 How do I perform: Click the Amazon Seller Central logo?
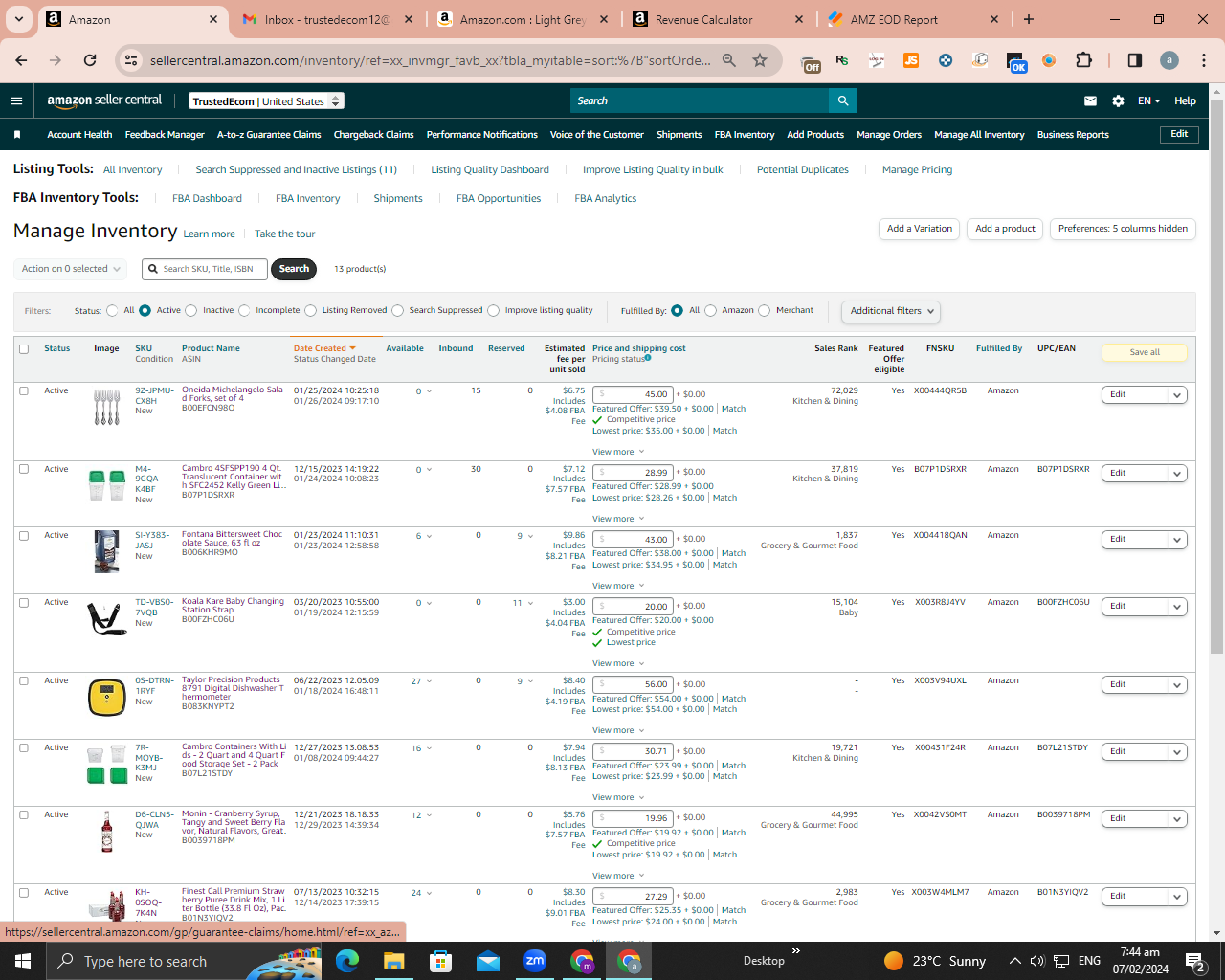[x=104, y=100]
